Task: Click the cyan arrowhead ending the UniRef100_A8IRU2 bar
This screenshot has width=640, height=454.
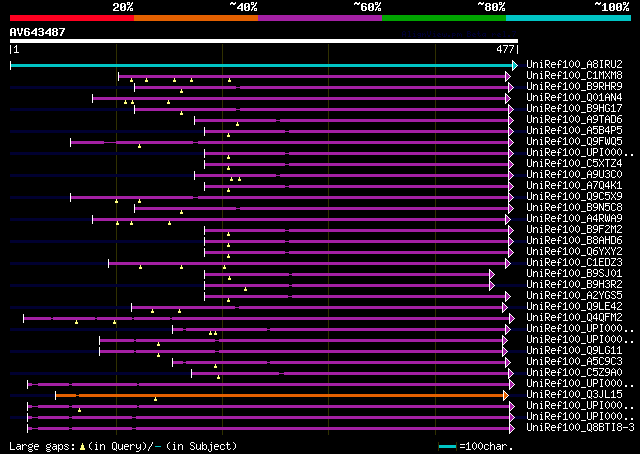Action: [515, 65]
